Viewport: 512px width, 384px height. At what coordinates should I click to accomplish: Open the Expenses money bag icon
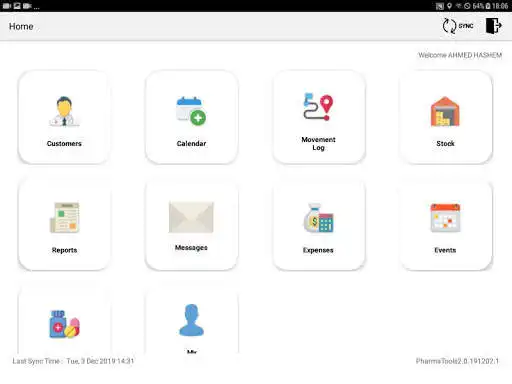(x=318, y=218)
